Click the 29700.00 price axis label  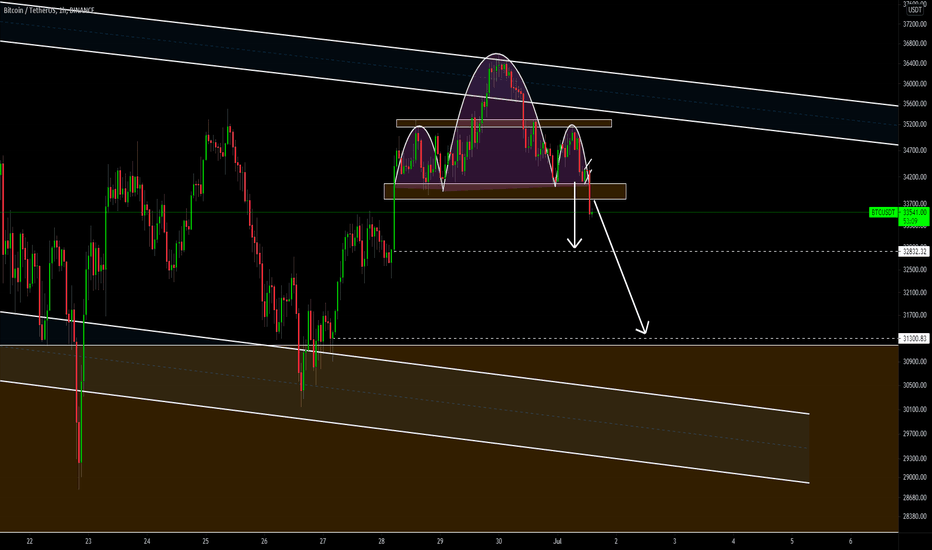click(915, 434)
